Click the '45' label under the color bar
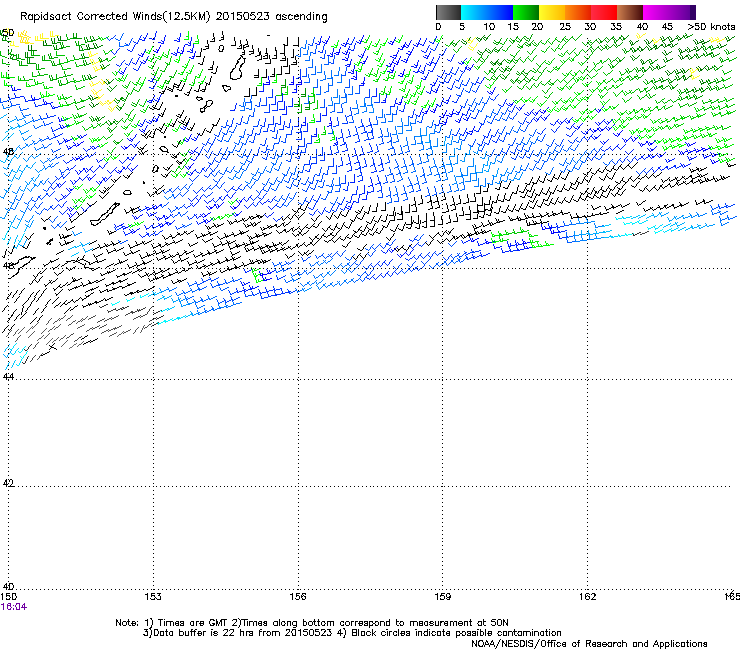 [667, 27]
